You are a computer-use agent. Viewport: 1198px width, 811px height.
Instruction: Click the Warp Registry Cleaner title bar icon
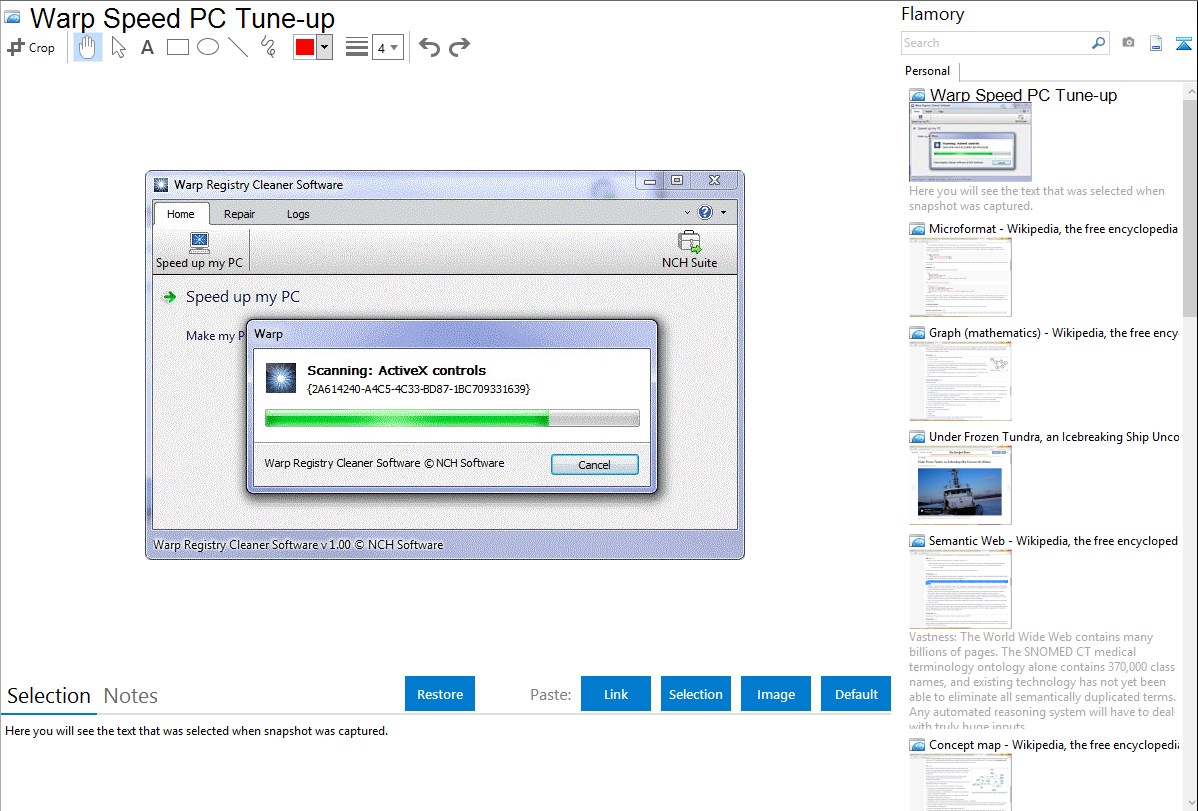pyautogui.click(x=160, y=185)
